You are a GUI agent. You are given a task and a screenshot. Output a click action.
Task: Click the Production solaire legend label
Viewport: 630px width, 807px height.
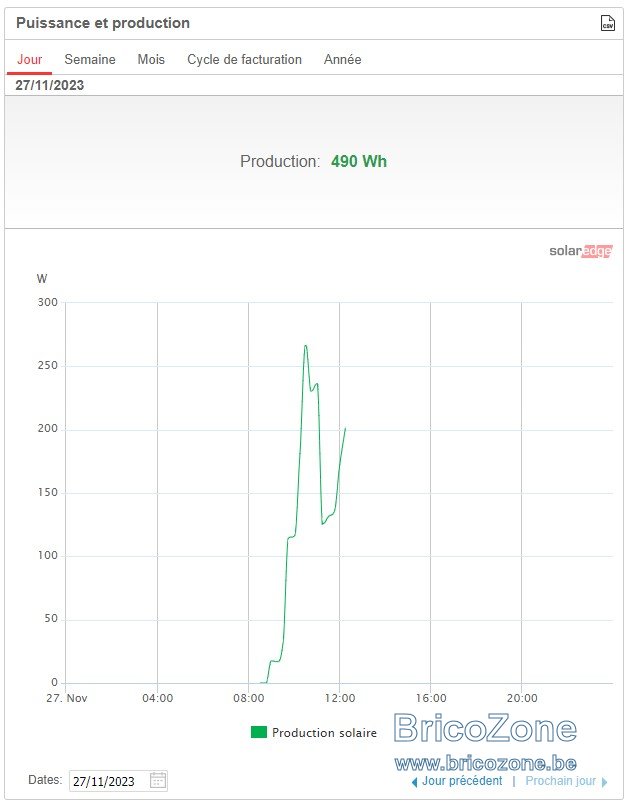(324, 732)
